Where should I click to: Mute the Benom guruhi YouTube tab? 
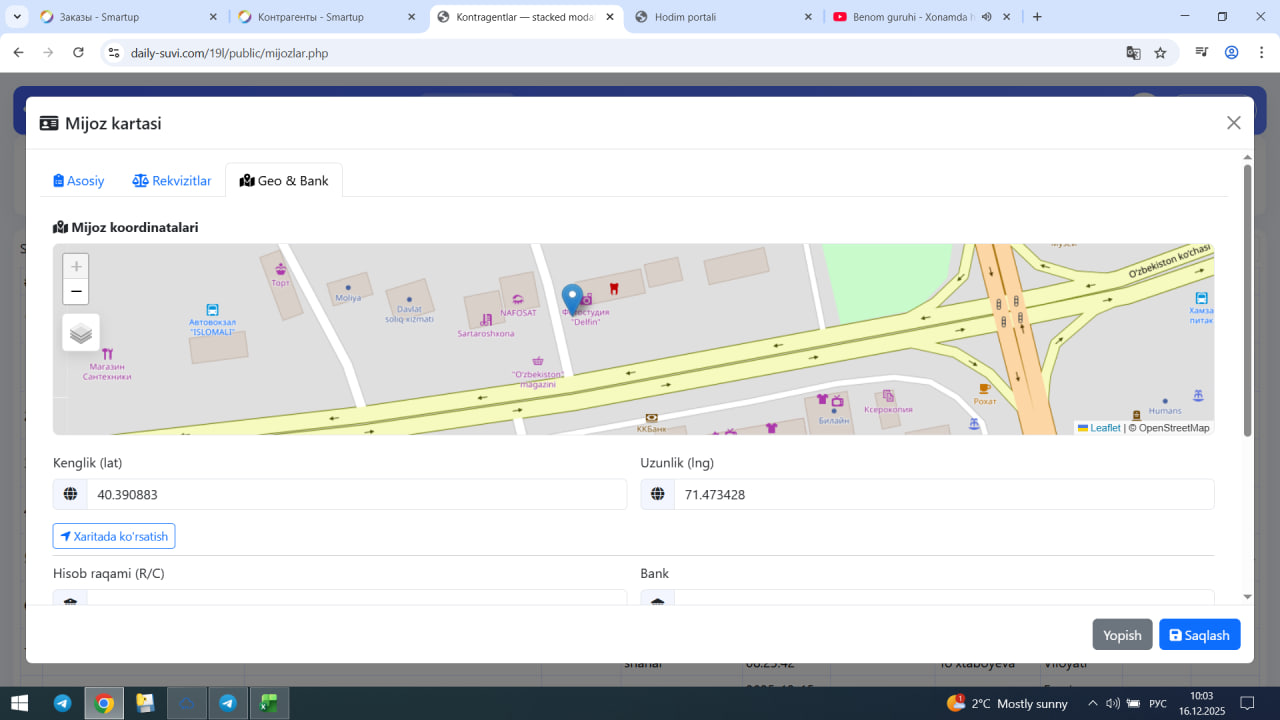(x=986, y=17)
